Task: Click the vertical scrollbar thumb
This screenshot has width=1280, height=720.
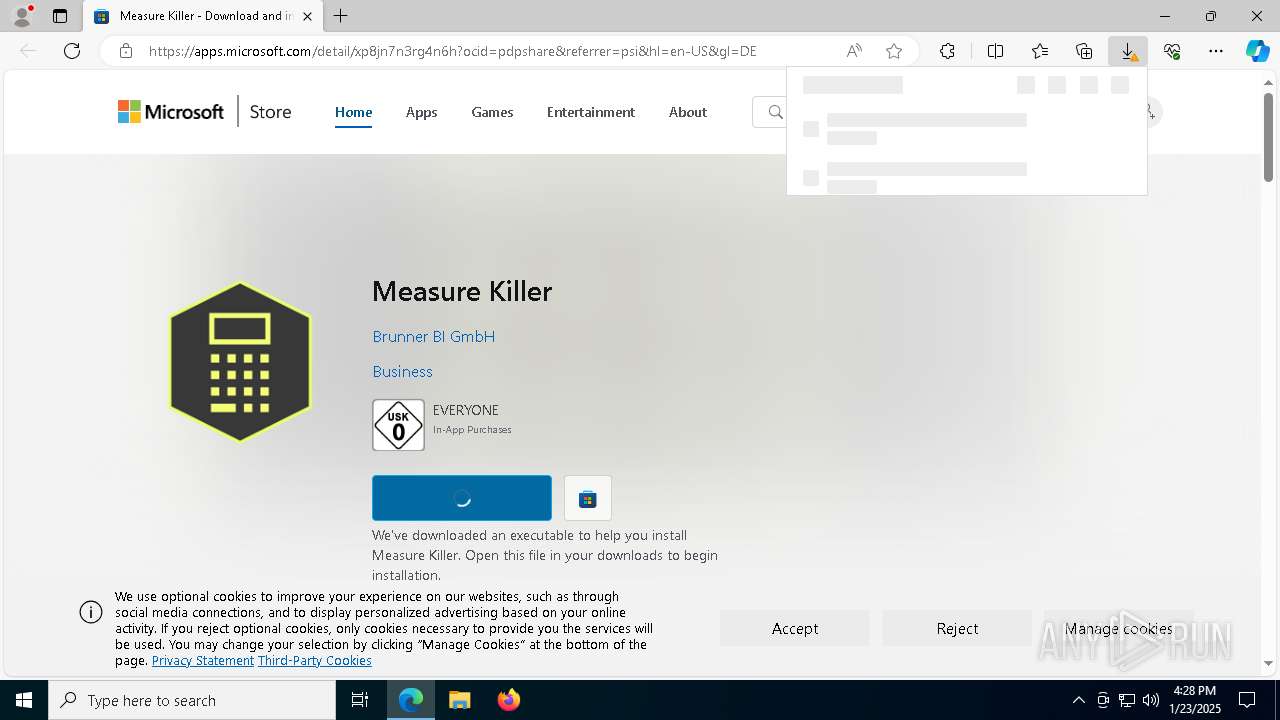Action: point(1269,135)
